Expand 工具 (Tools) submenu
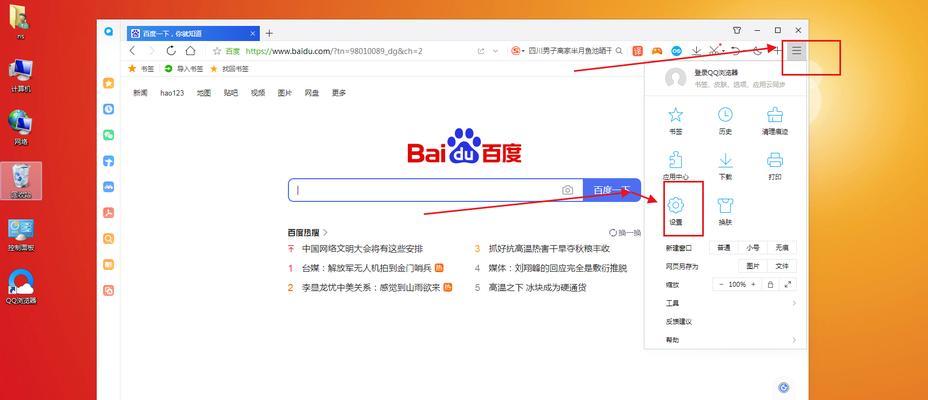 click(x=731, y=303)
